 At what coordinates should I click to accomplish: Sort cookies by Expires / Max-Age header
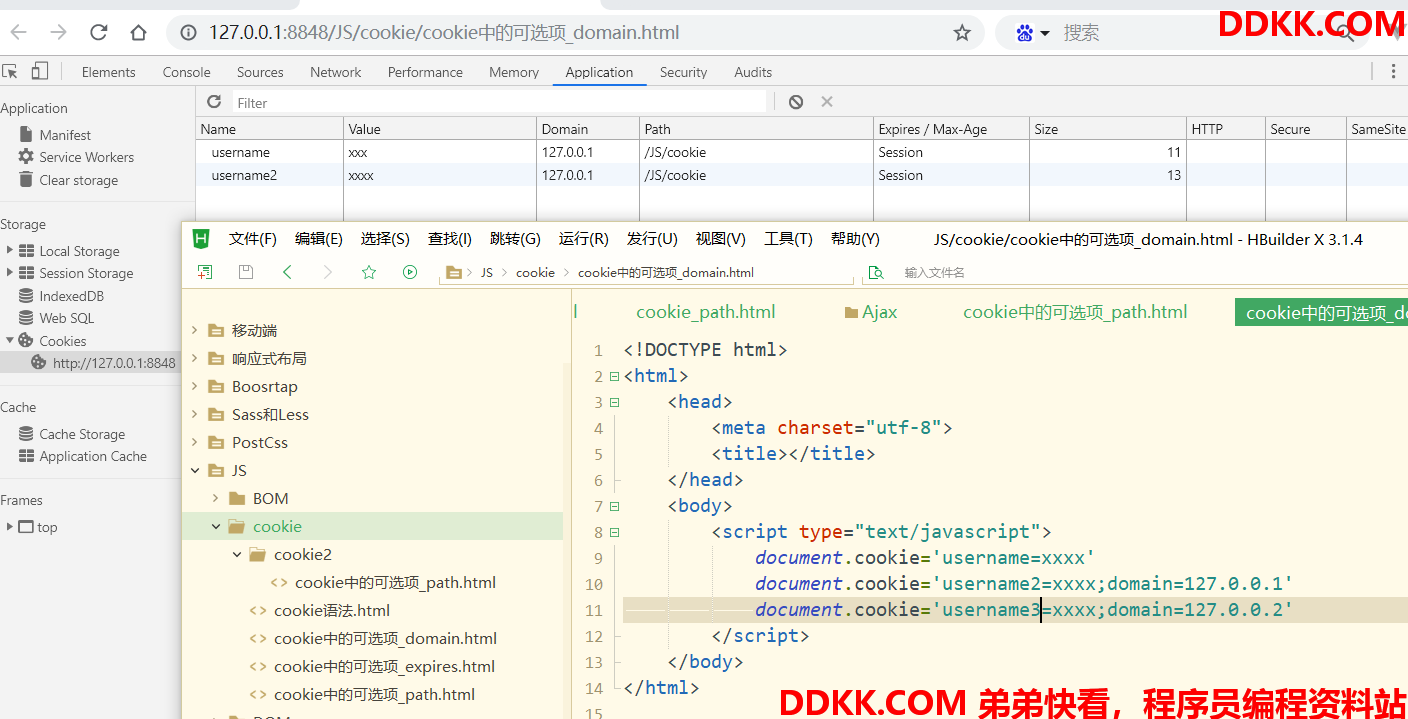[951, 129]
